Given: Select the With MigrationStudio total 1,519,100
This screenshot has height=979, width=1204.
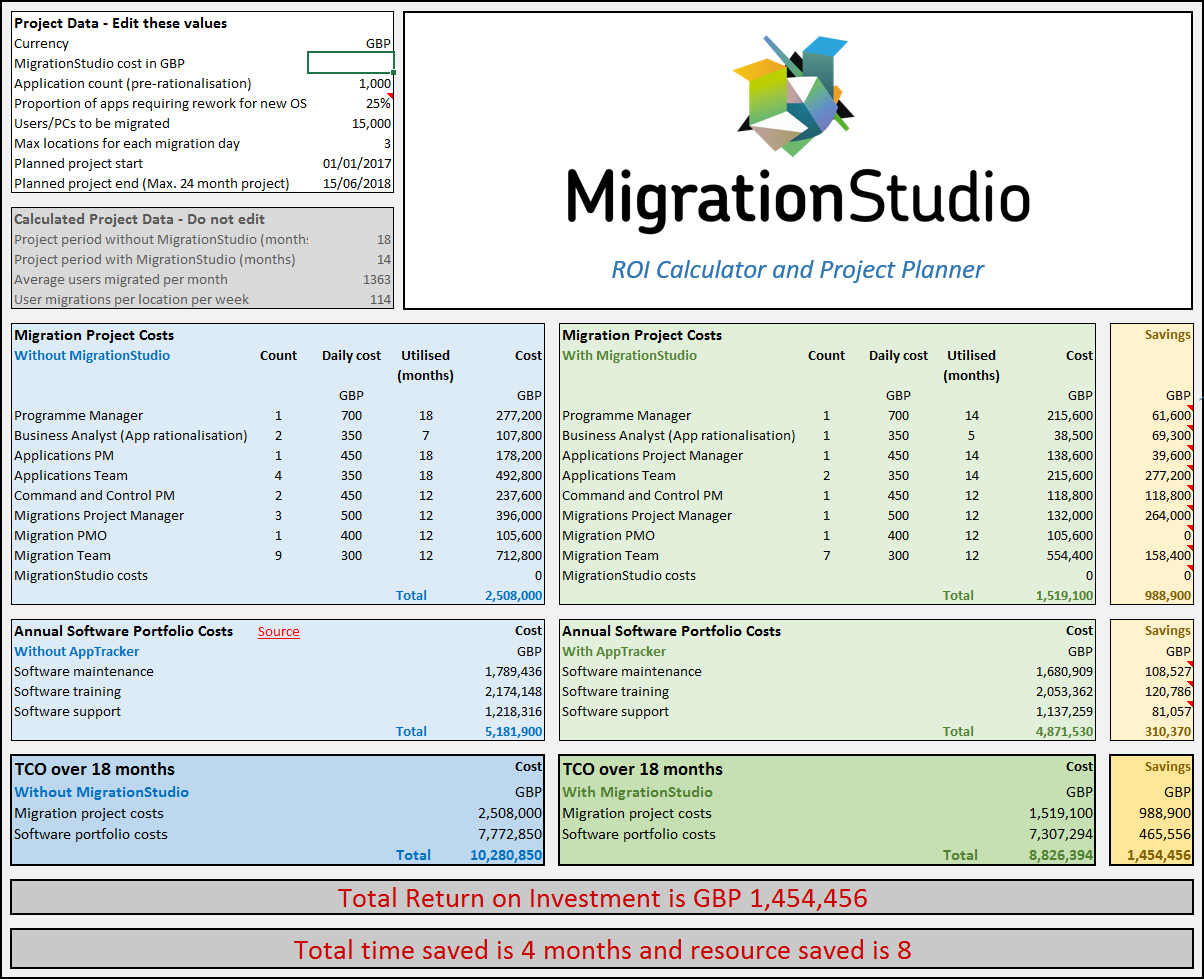Looking at the screenshot, I should [1065, 596].
